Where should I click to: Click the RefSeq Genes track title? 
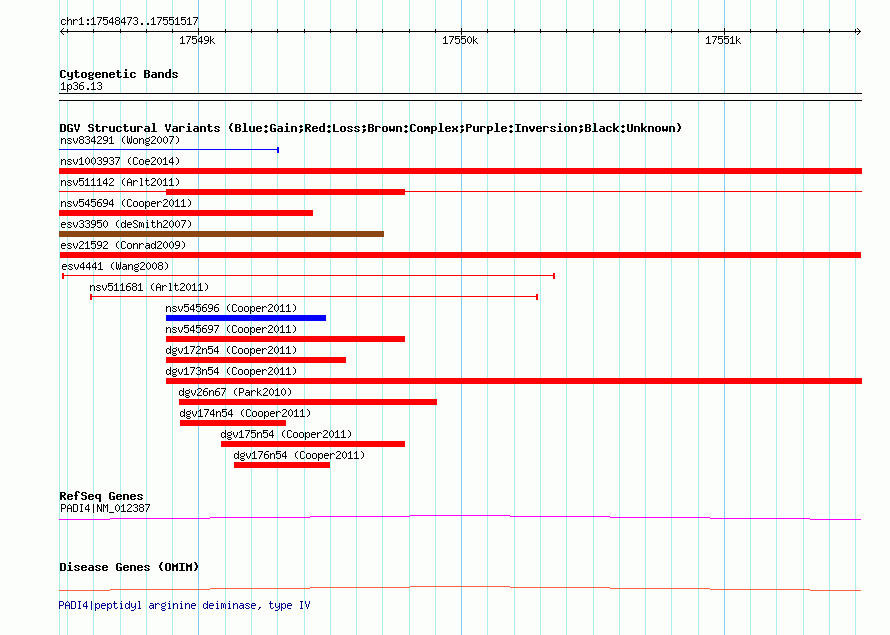(101, 496)
